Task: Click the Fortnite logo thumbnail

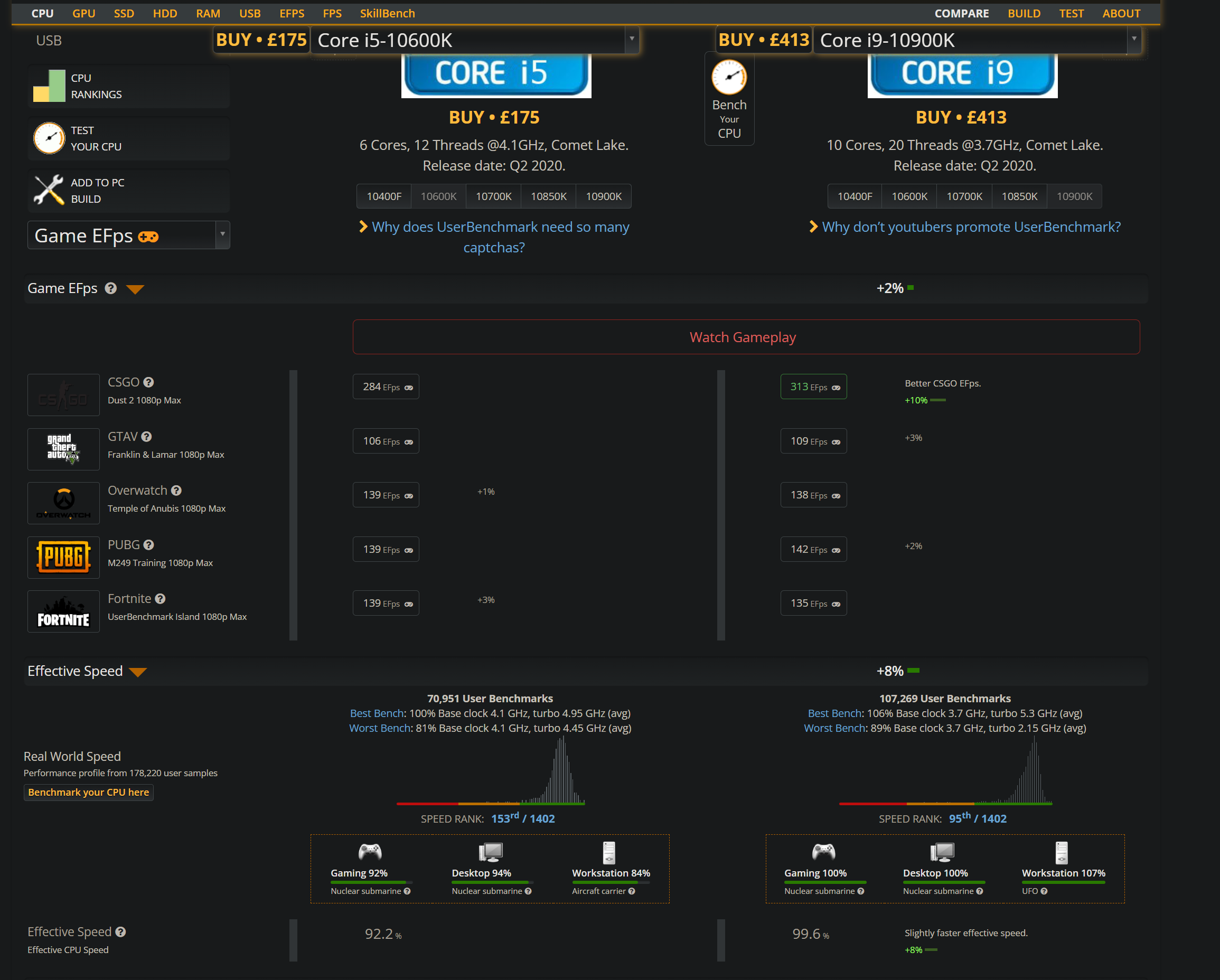Action: [x=63, y=611]
